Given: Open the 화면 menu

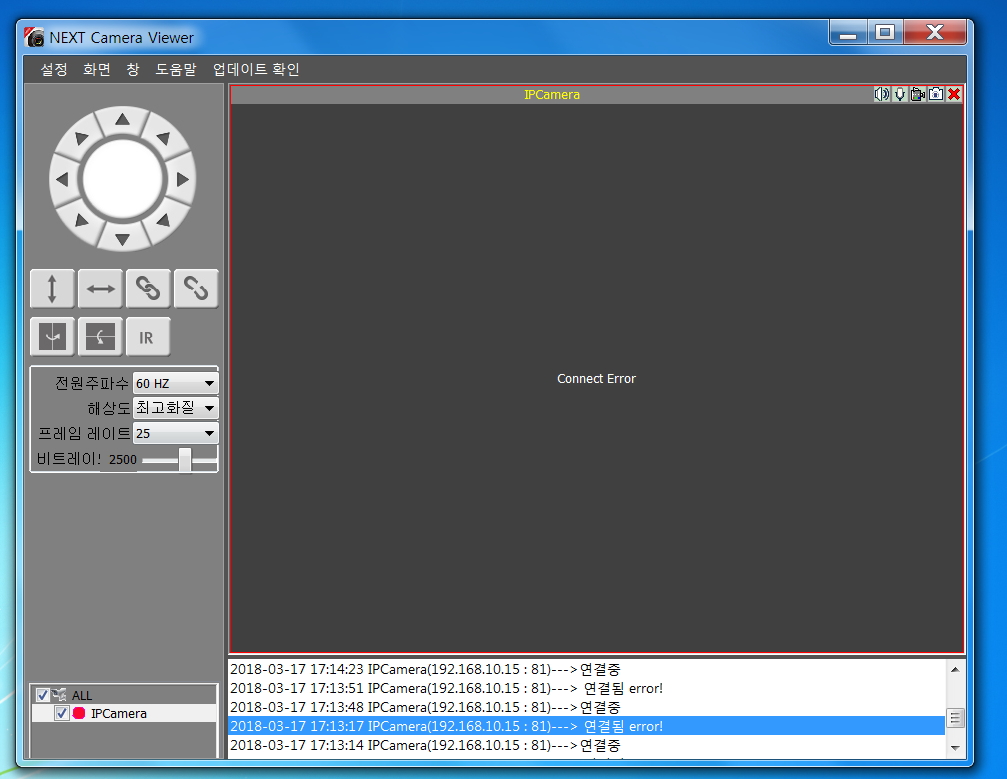Looking at the screenshot, I should point(97,69).
